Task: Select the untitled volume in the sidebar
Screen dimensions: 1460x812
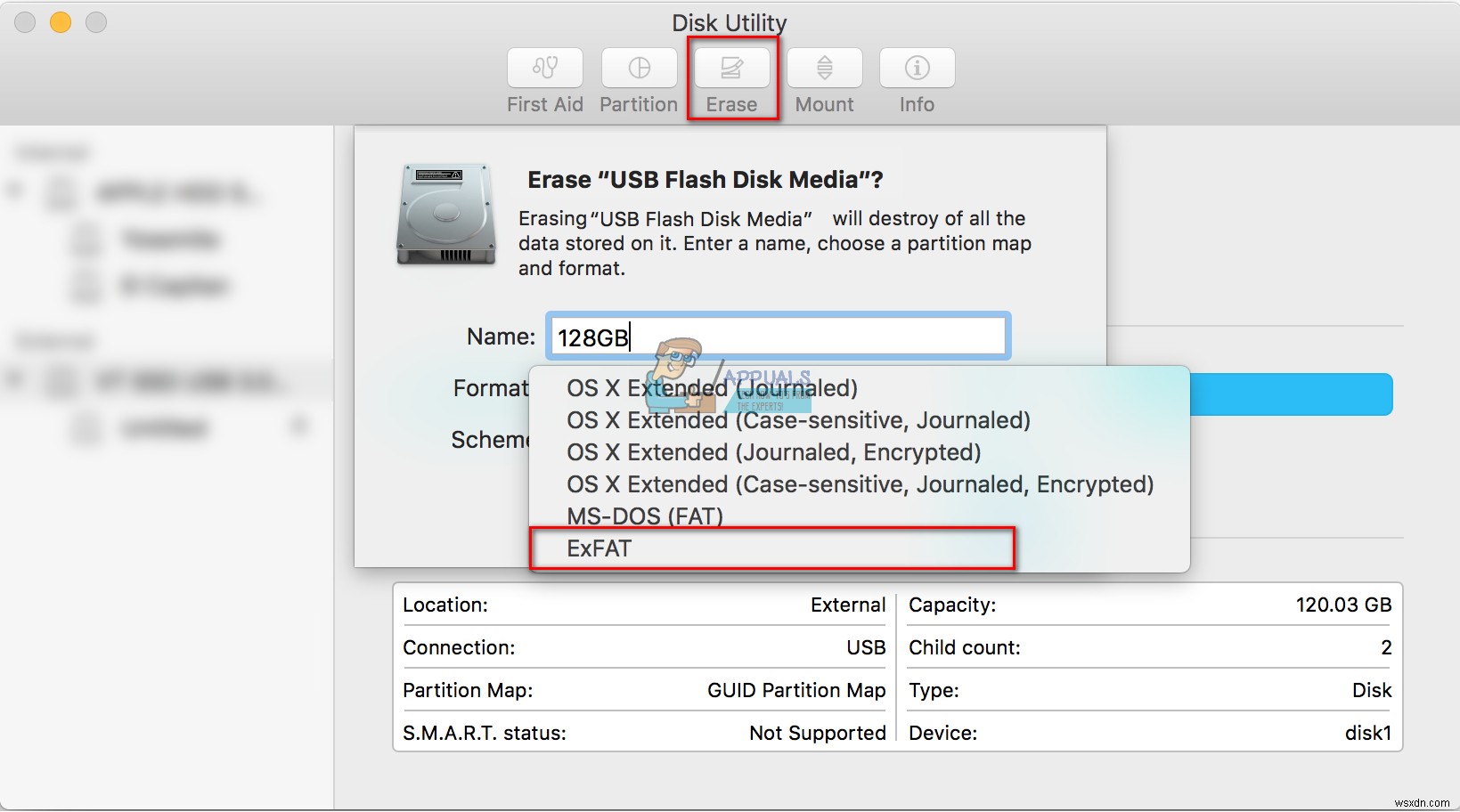Action: tap(165, 427)
